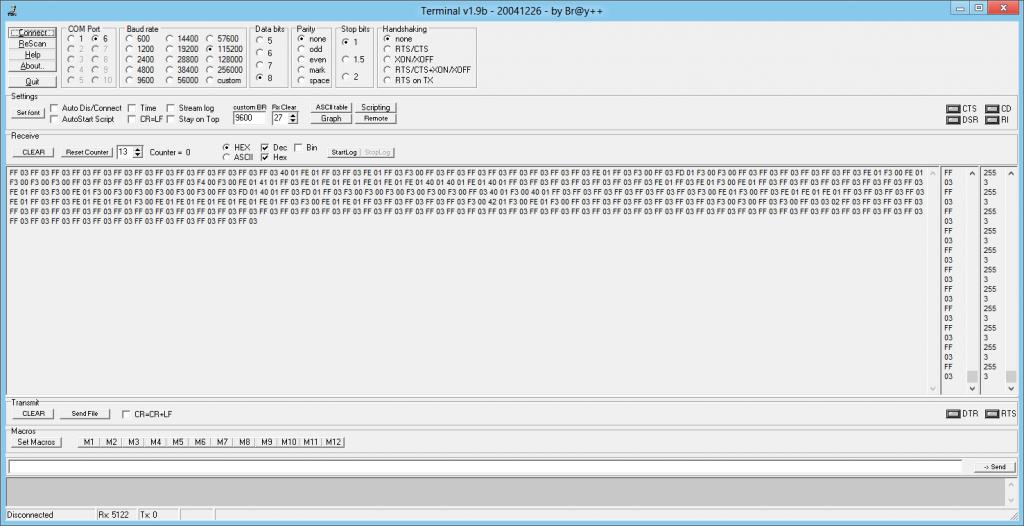
Task: Decrease the receive counter stepper value
Action: click(x=137, y=155)
